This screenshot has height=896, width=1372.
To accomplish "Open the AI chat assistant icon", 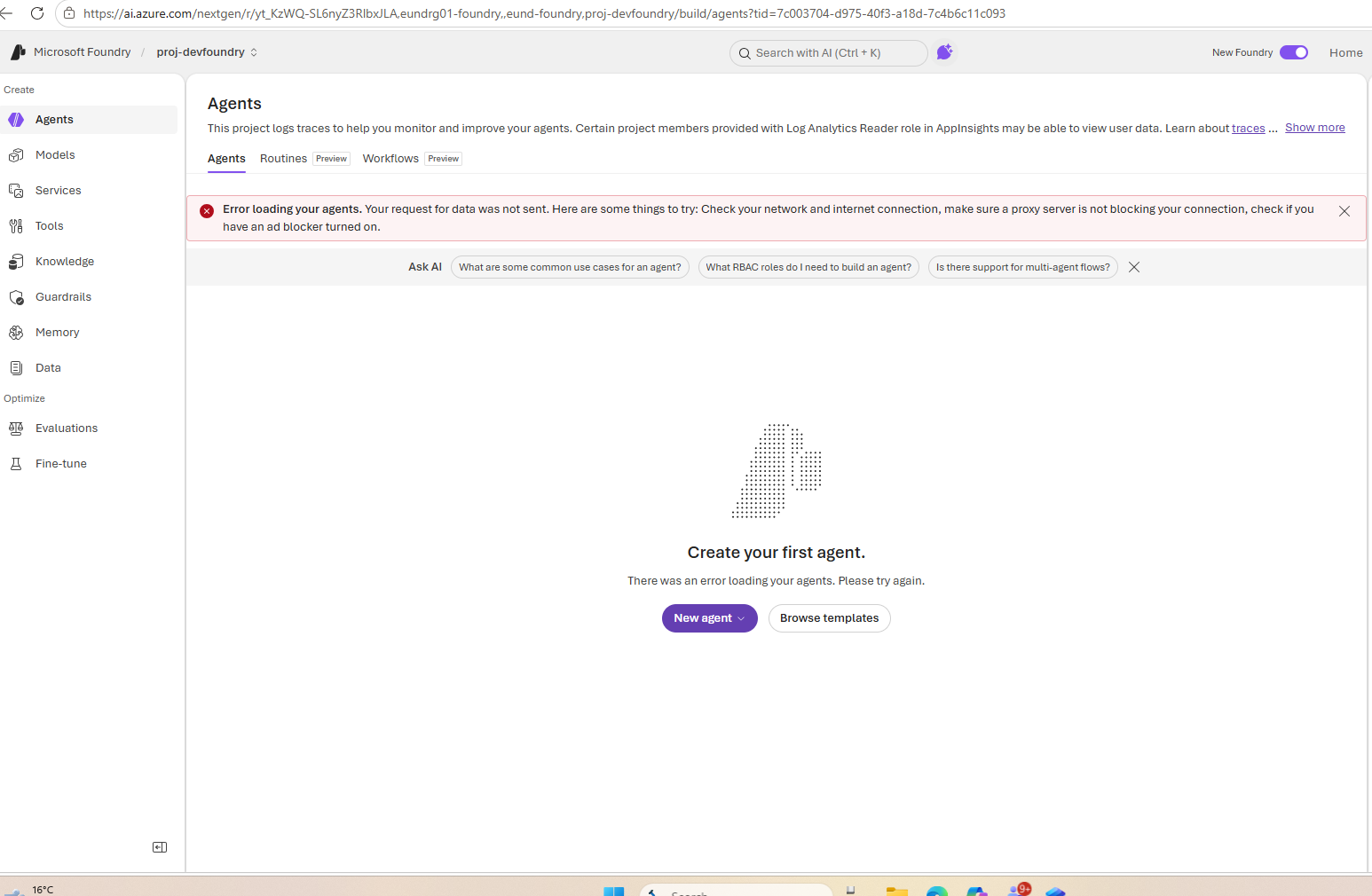I will [944, 52].
